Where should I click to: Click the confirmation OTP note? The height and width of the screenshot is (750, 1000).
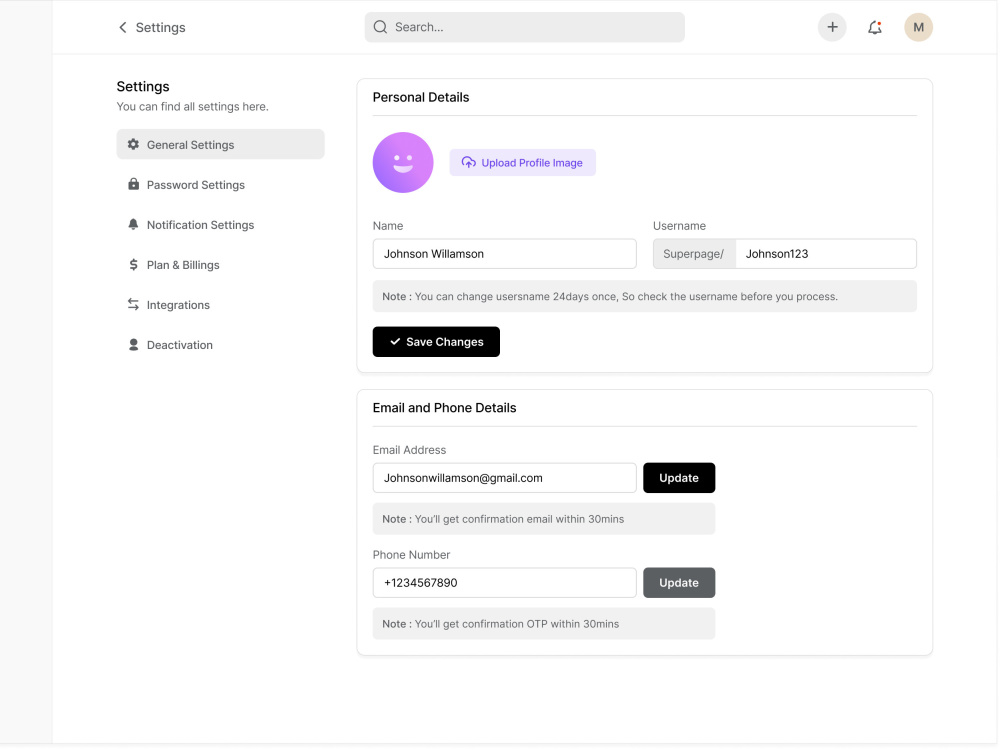tap(544, 624)
